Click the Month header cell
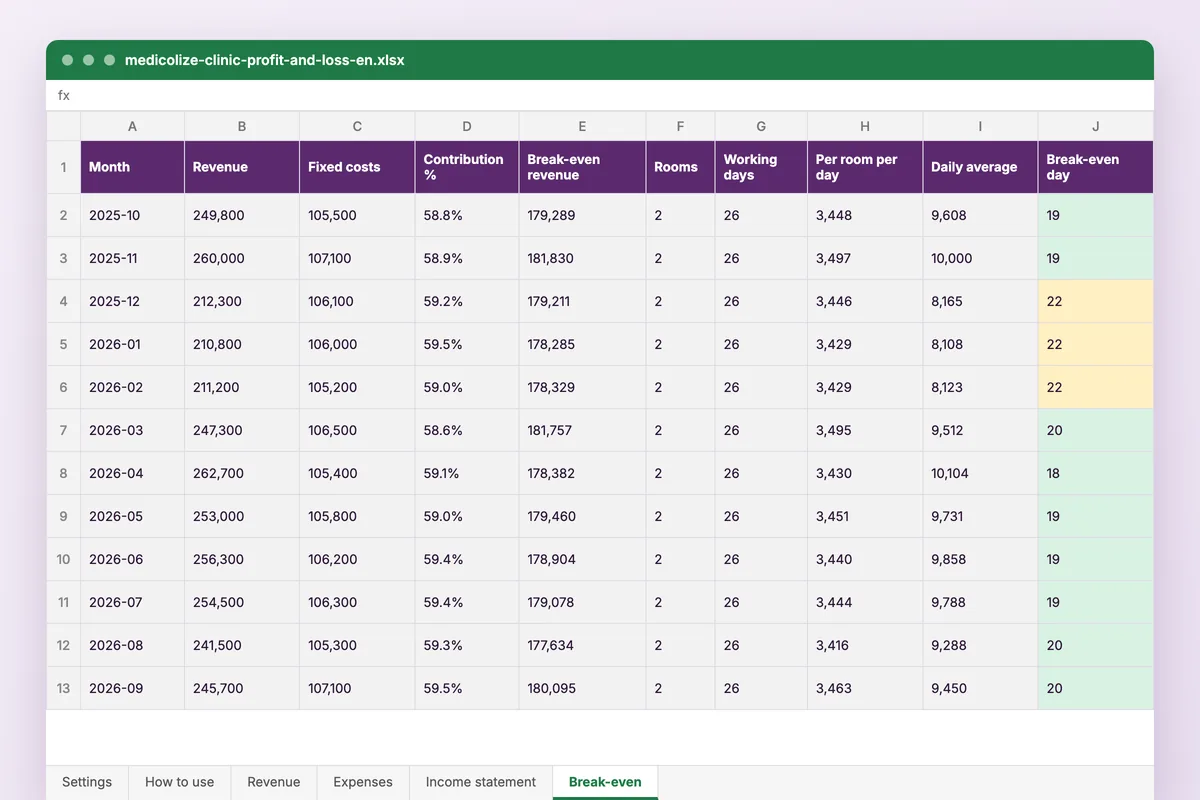1200x800 pixels. point(132,167)
